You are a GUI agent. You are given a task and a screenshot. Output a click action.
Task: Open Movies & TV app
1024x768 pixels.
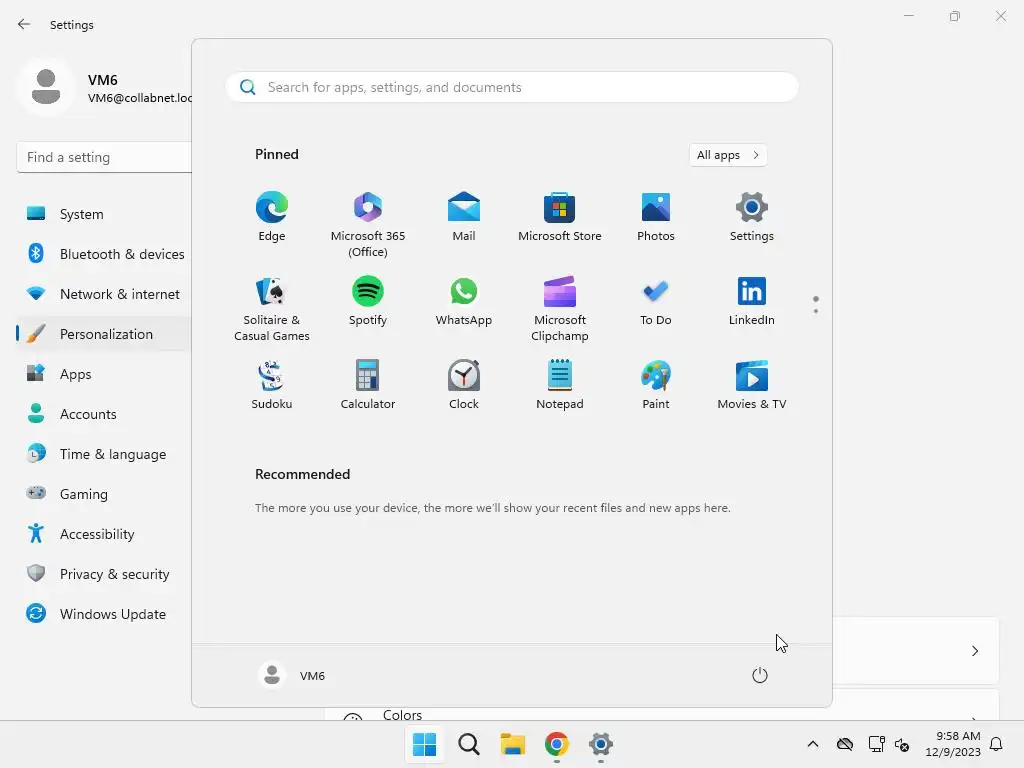click(752, 385)
